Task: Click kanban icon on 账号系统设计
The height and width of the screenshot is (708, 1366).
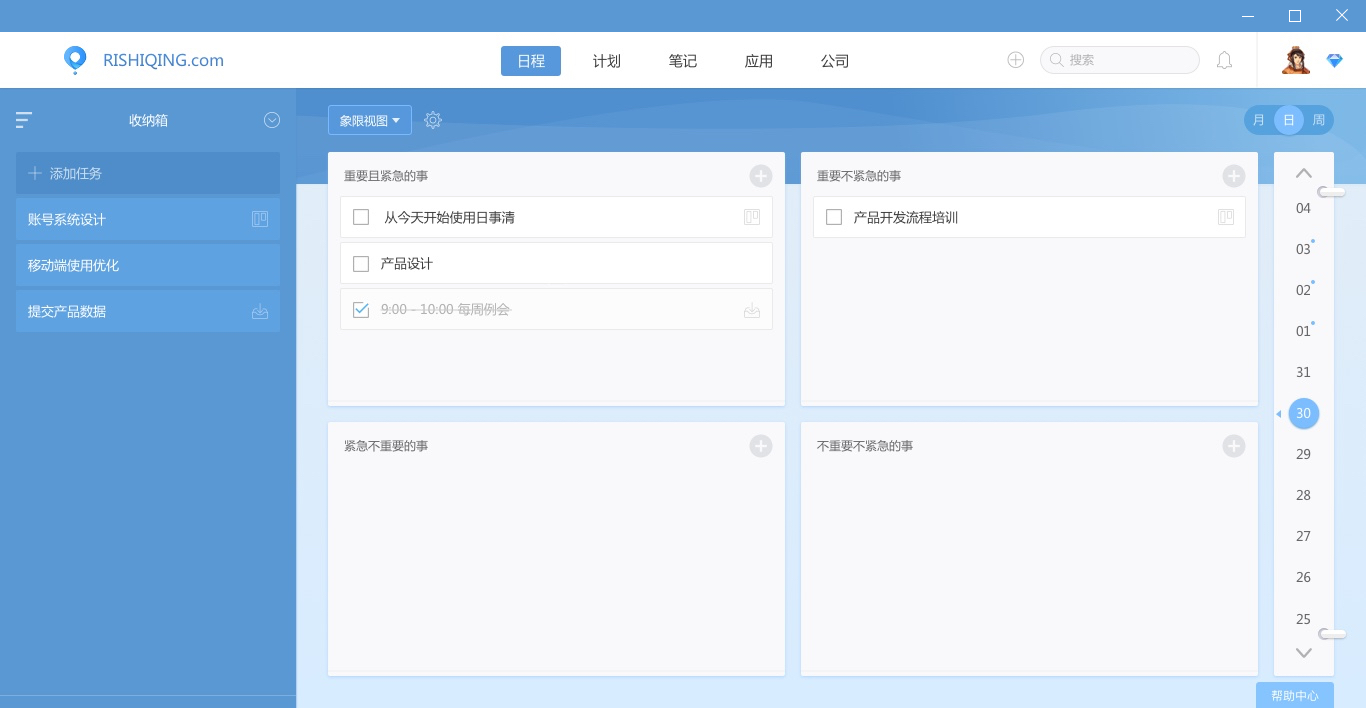Action: click(260, 219)
